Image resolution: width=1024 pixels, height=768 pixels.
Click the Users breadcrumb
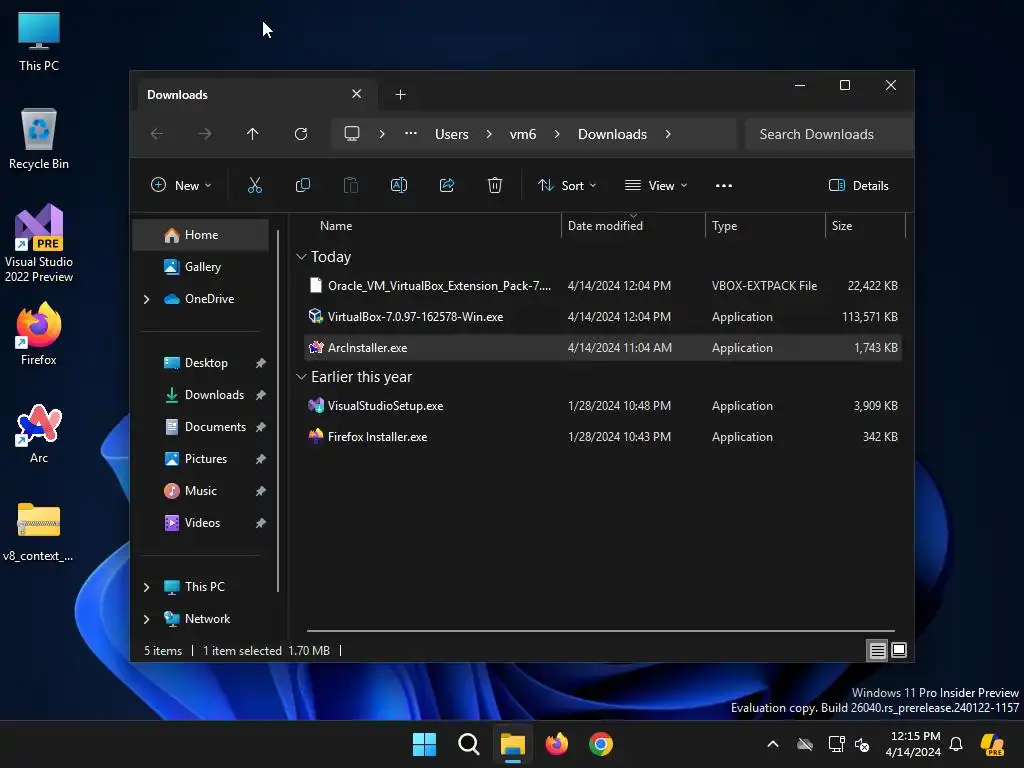click(451, 134)
